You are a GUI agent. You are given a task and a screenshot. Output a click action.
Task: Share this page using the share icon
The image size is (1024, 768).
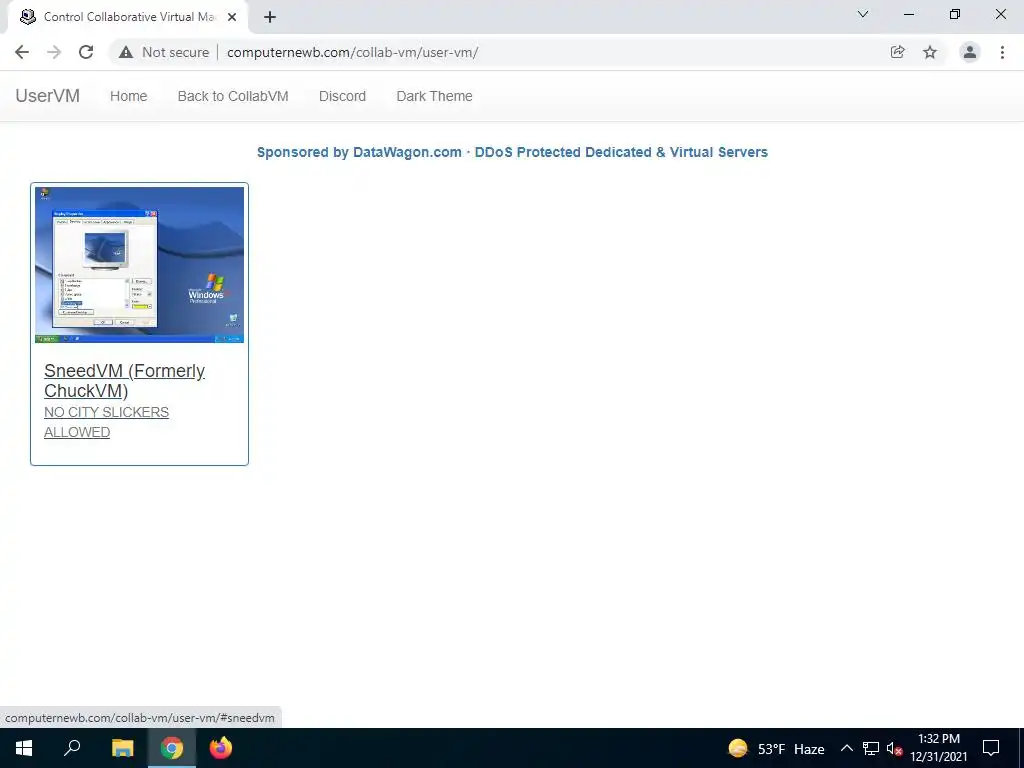[x=897, y=52]
